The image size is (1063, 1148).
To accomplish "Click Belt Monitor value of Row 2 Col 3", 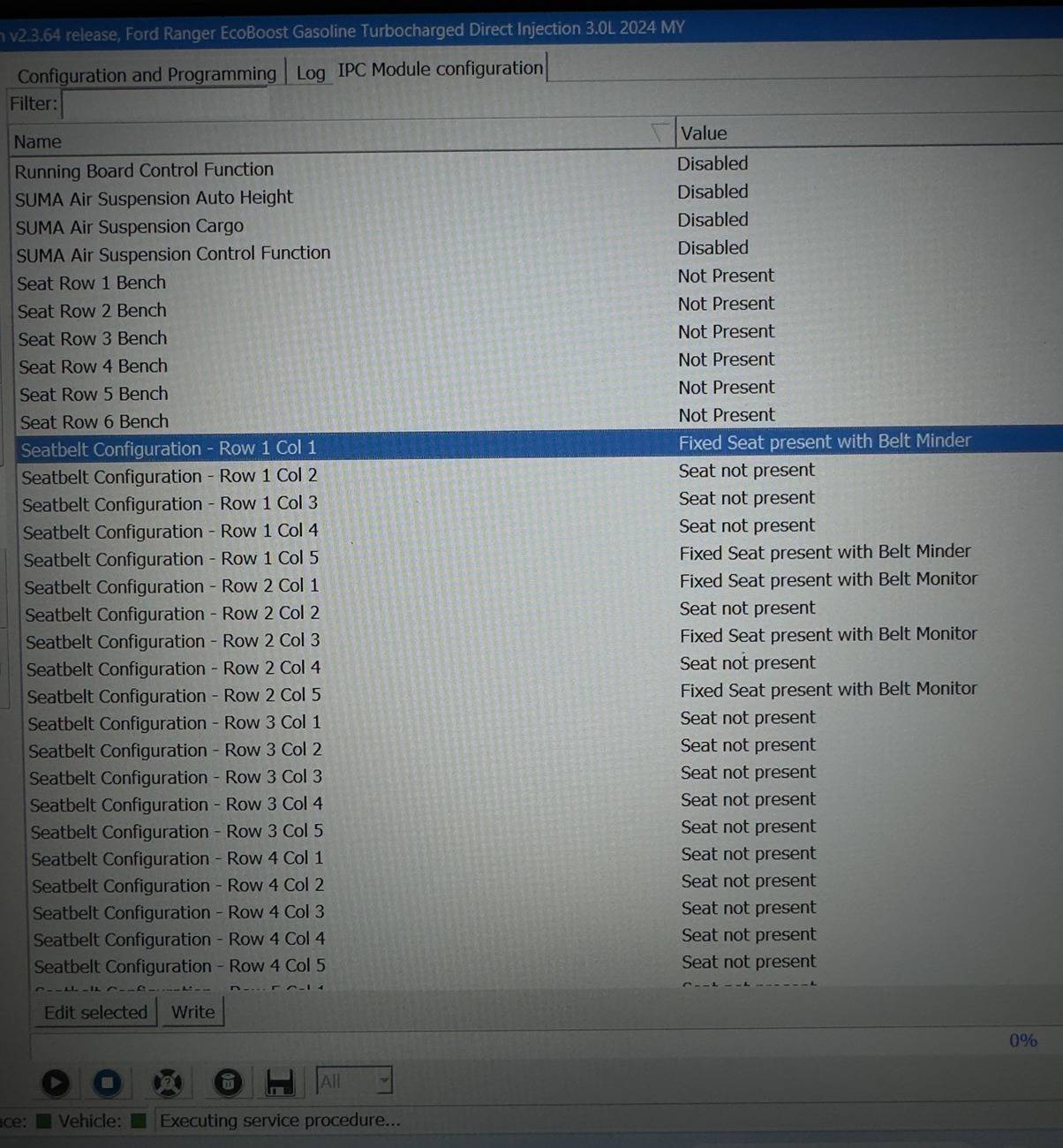I will (x=828, y=634).
